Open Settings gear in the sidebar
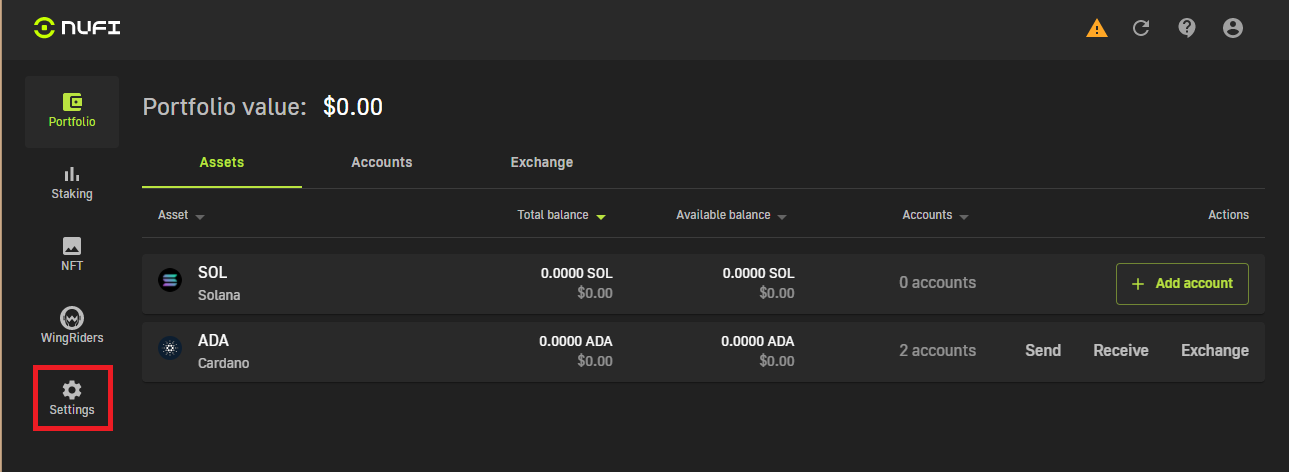 pos(72,398)
